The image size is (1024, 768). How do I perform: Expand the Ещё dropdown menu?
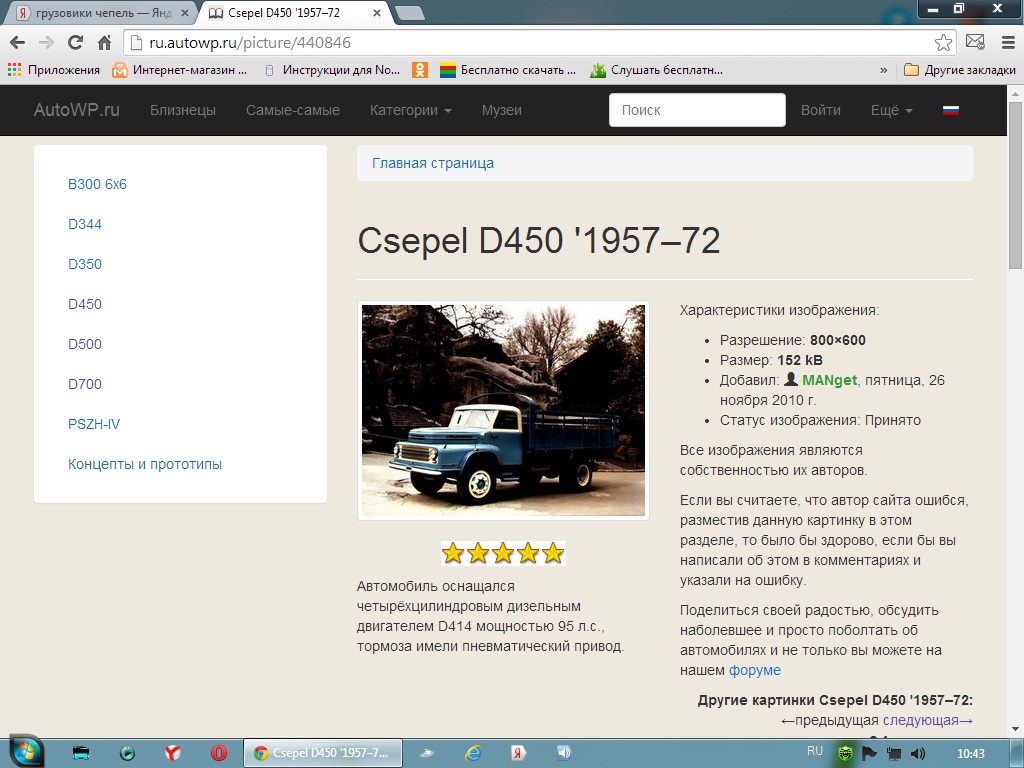point(891,110)
